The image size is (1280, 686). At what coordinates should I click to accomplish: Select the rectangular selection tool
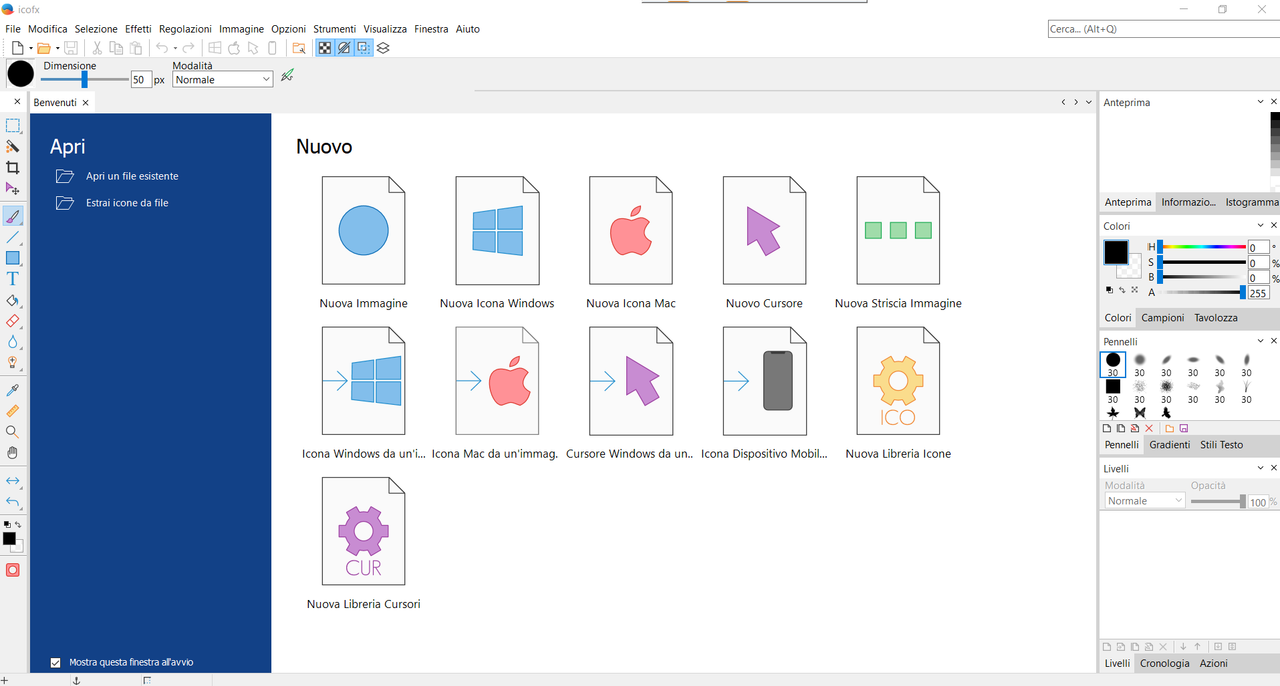click(13, 125)
